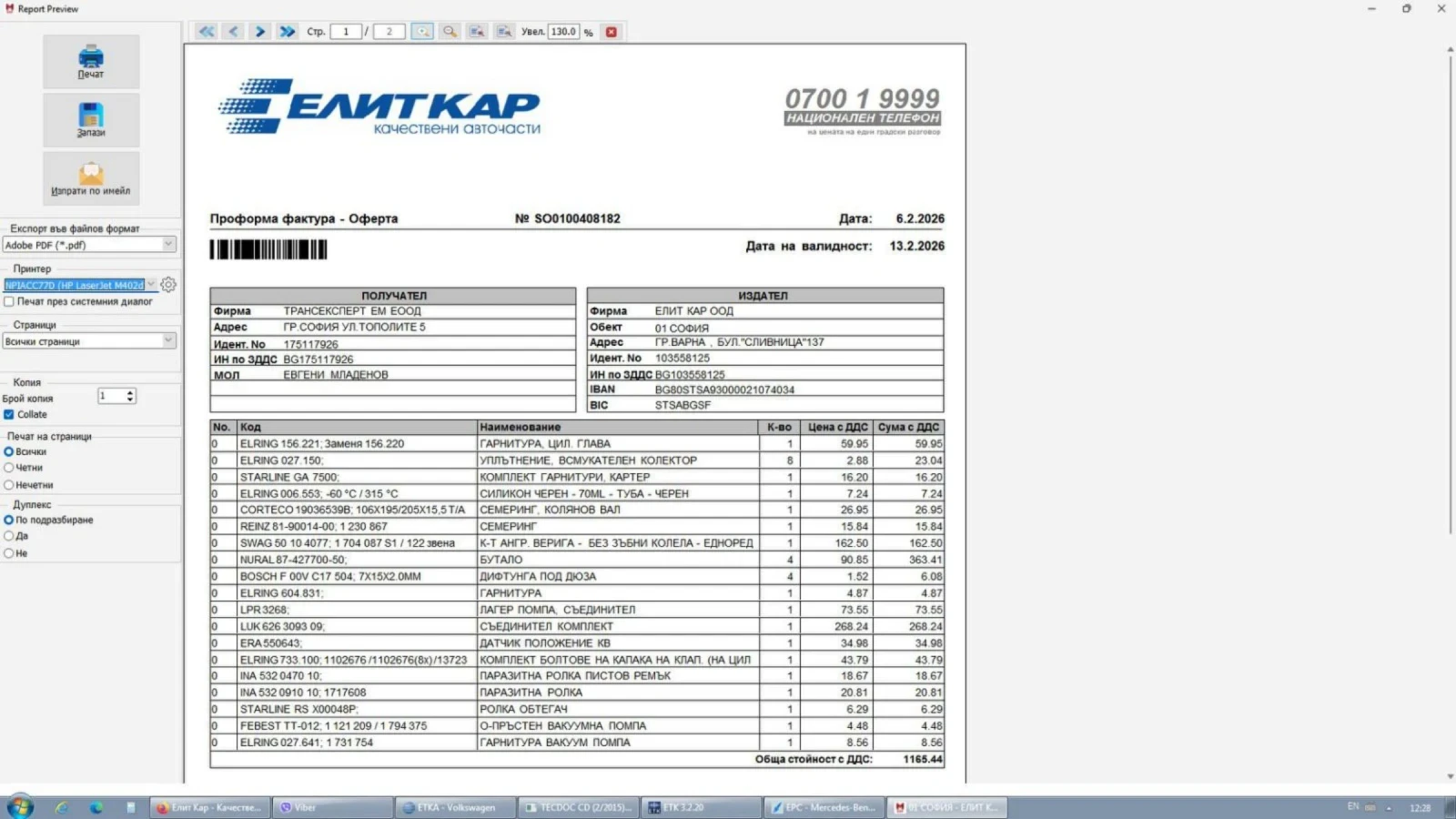The height and width of the screenshot is (819, 1456).
Task: Switch to Viber in the taskbar
Action: click(331, 807)
